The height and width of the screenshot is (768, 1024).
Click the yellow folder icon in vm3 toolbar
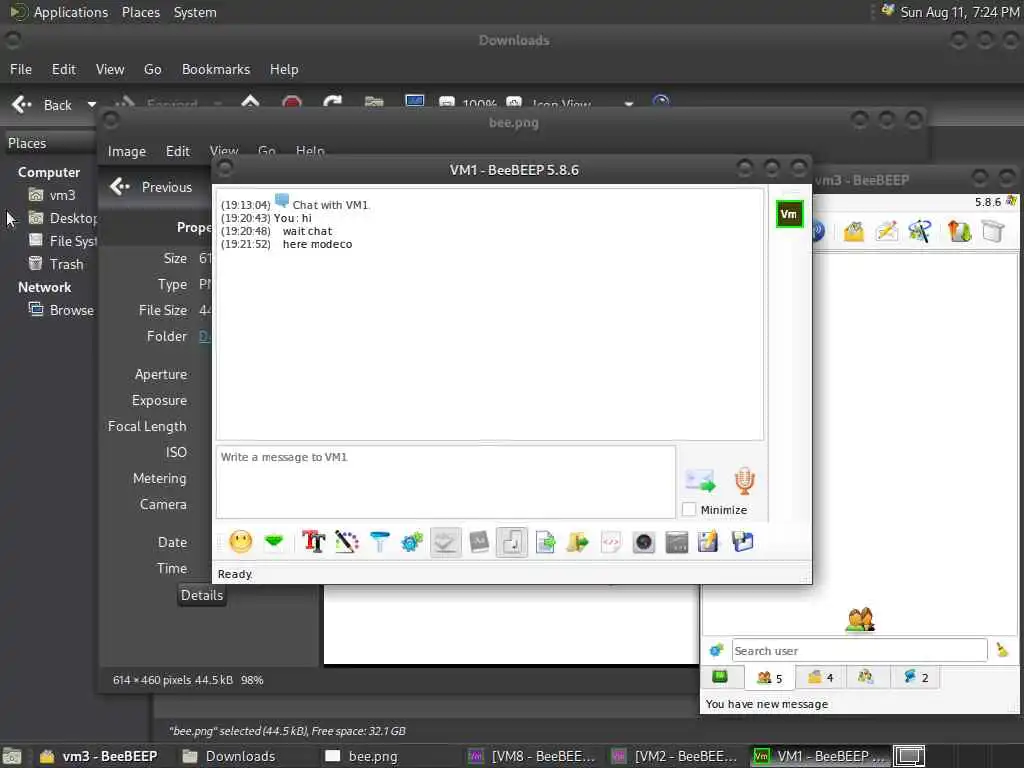[x=854, y=231]
